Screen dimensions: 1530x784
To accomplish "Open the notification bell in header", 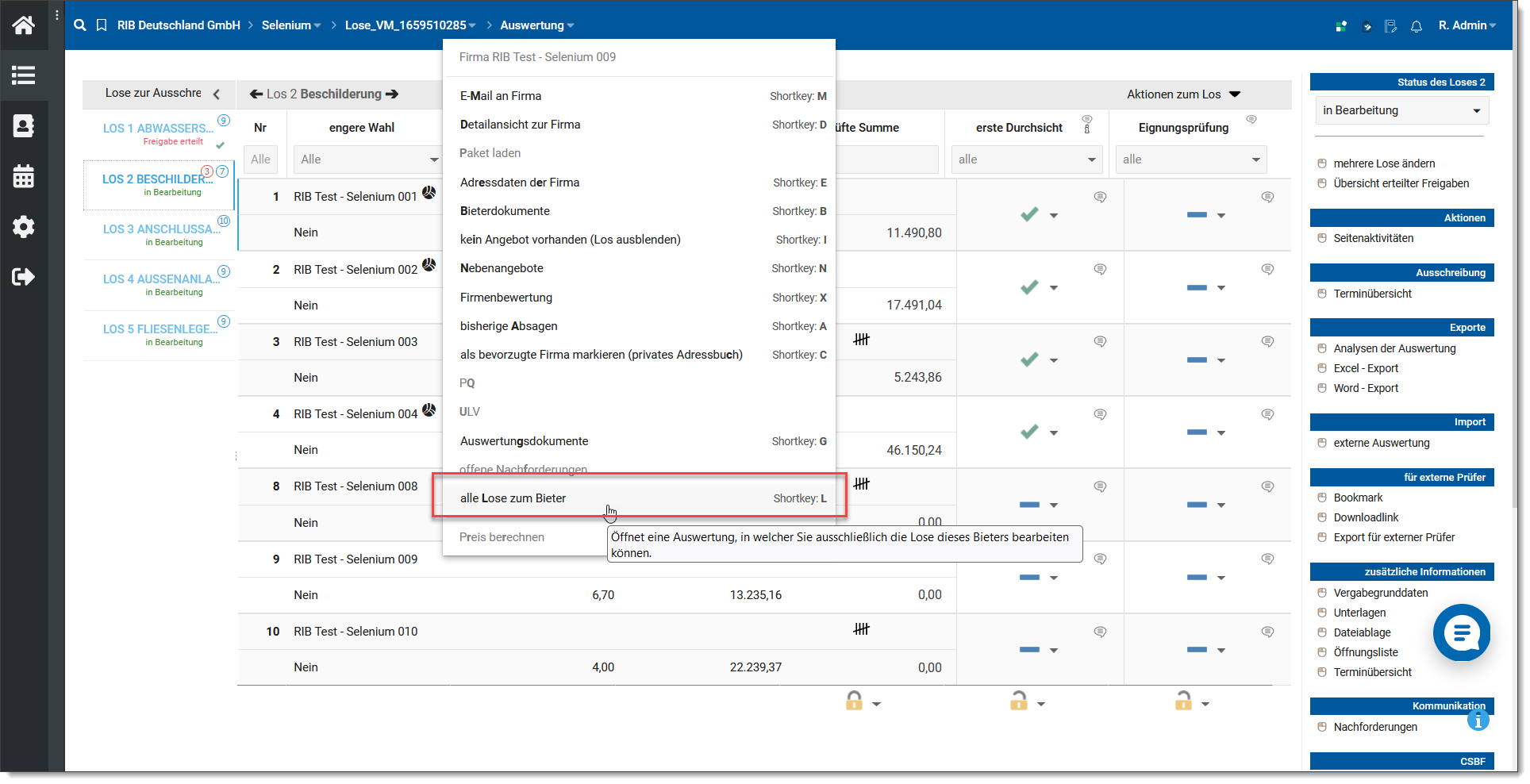I will coord(1417,26).
